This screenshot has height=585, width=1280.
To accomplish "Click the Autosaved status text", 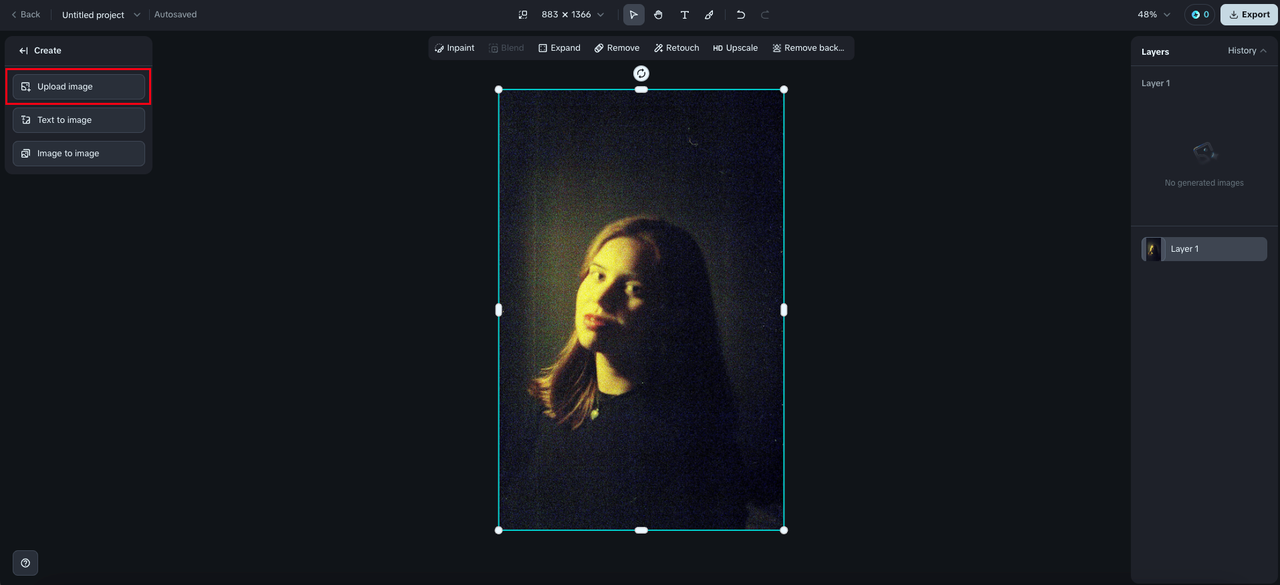I will [175, 15].
